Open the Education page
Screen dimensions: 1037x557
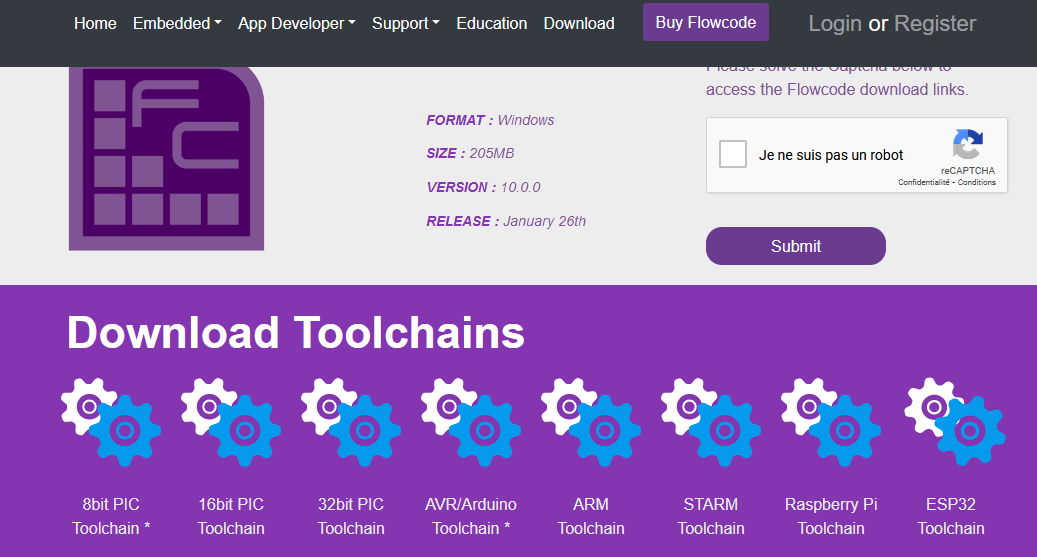click(491, 23)
